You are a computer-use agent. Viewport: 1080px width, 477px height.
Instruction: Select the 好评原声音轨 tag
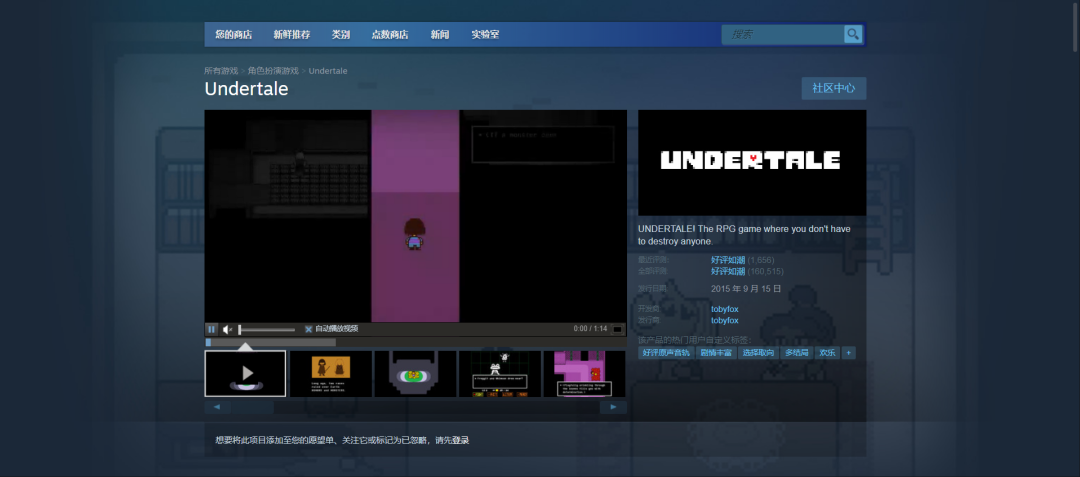coord(665,352)
